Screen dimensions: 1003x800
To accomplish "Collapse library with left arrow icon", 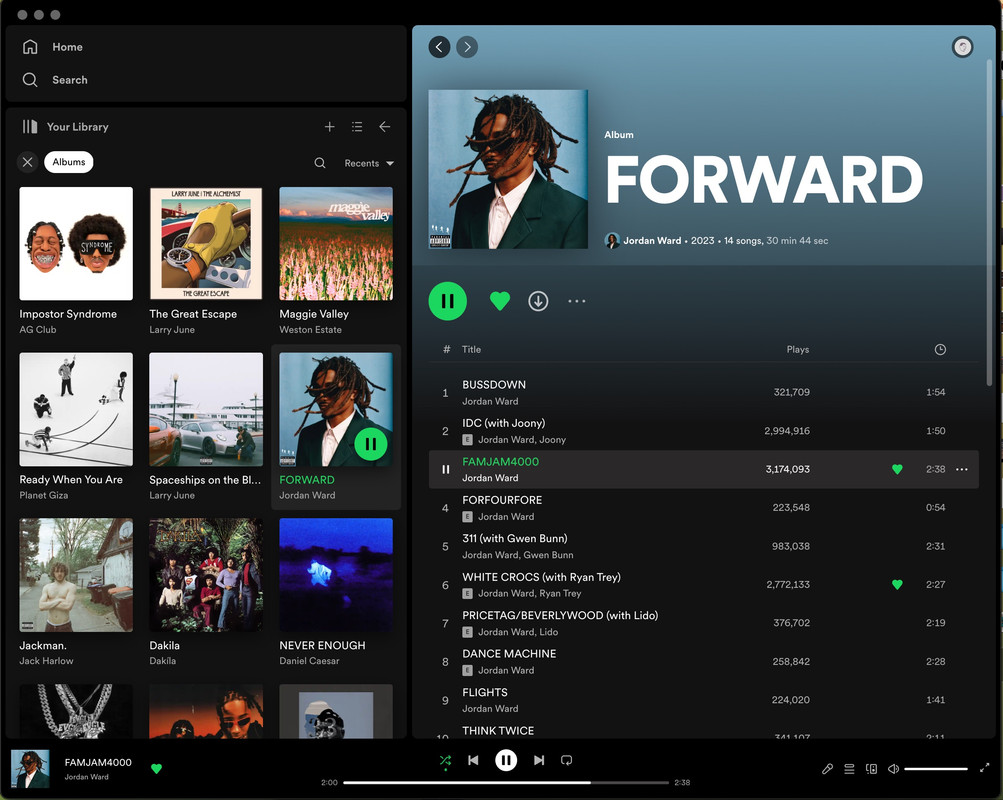I will [384, 127].
